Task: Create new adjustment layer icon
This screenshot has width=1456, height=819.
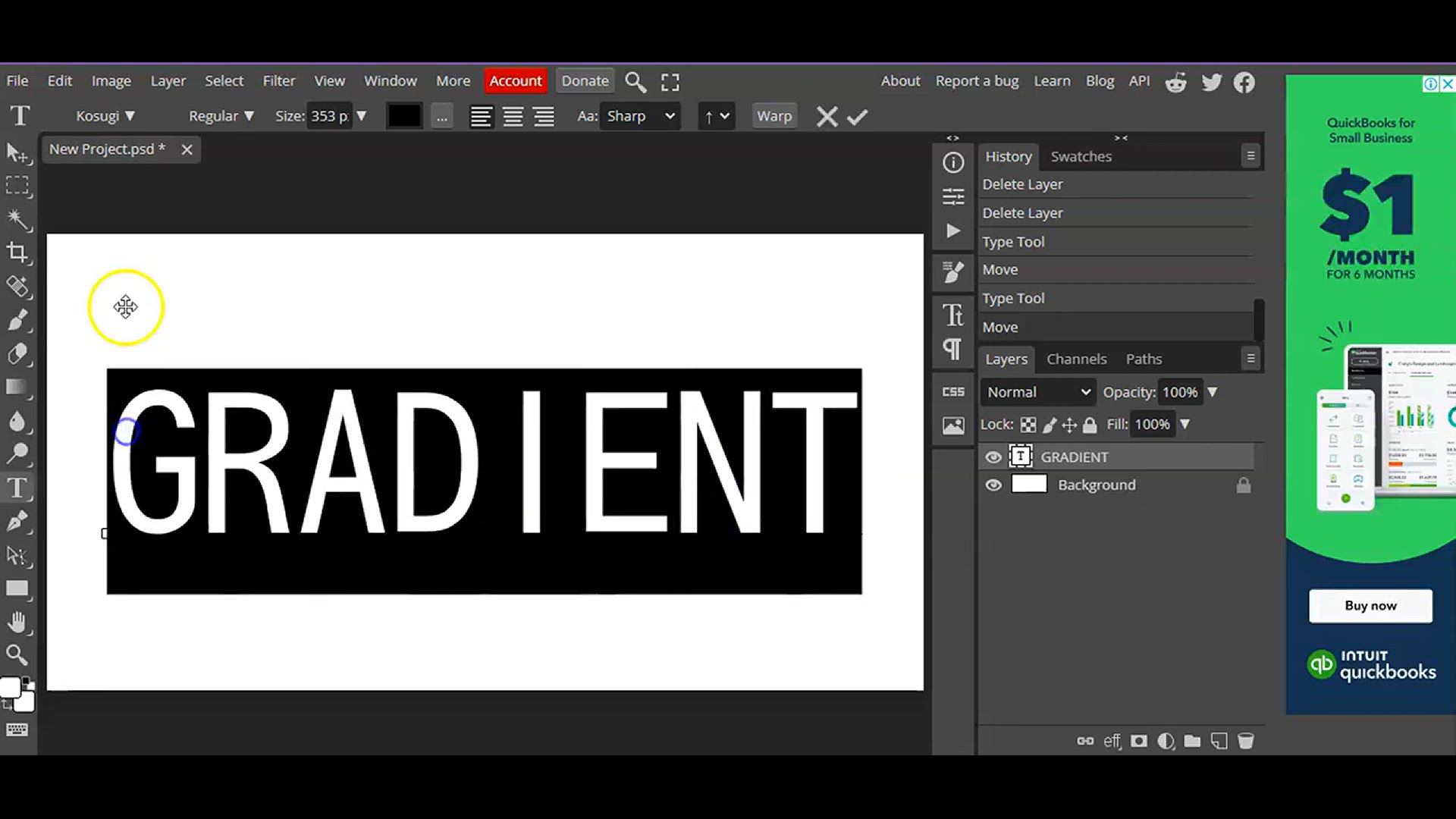Action: pos(1166,741)
